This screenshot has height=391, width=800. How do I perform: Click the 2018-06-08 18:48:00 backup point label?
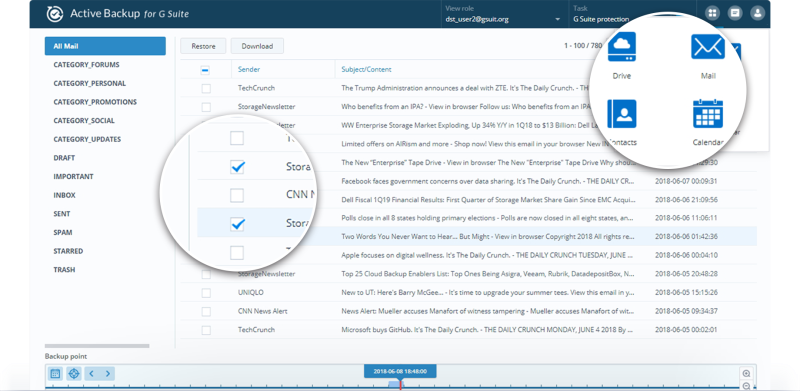click(x=400, y=371)
